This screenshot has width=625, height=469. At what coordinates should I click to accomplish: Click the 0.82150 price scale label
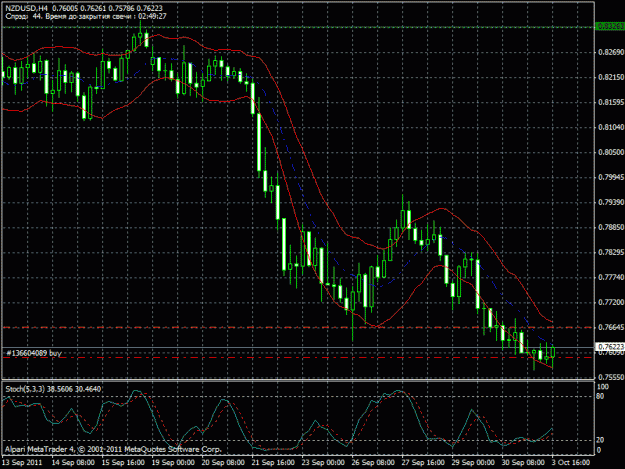point(611,77)
